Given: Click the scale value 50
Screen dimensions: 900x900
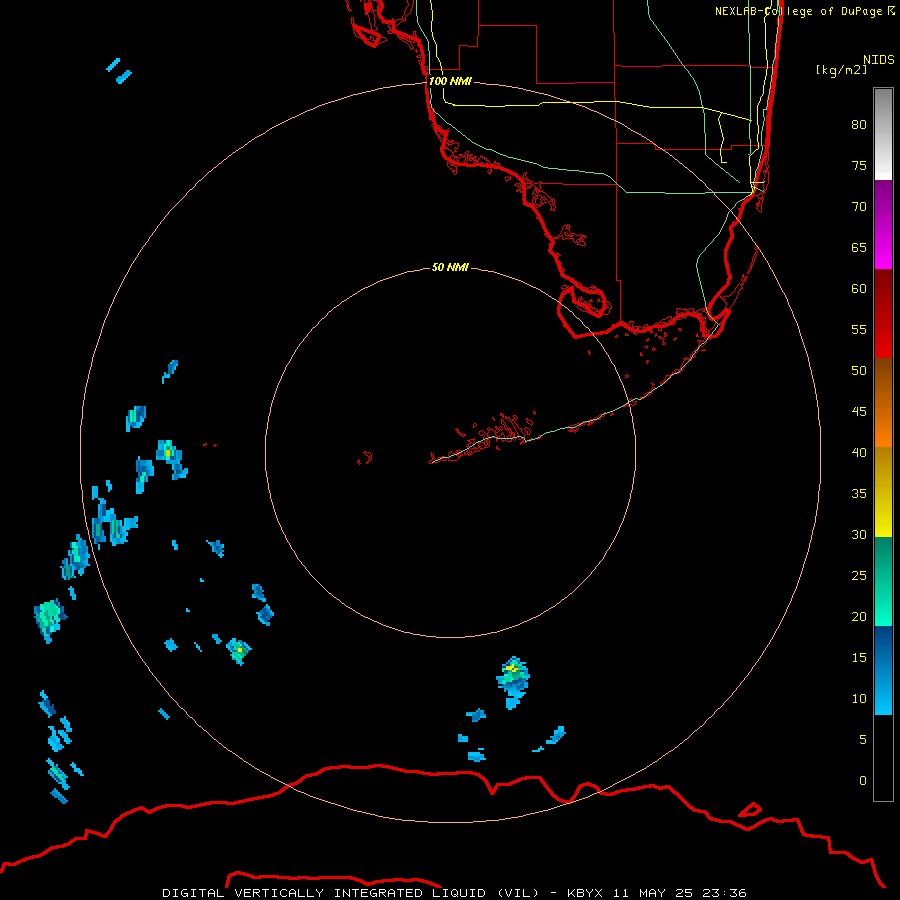Looking at the screenshot, I should pos(859,371).
